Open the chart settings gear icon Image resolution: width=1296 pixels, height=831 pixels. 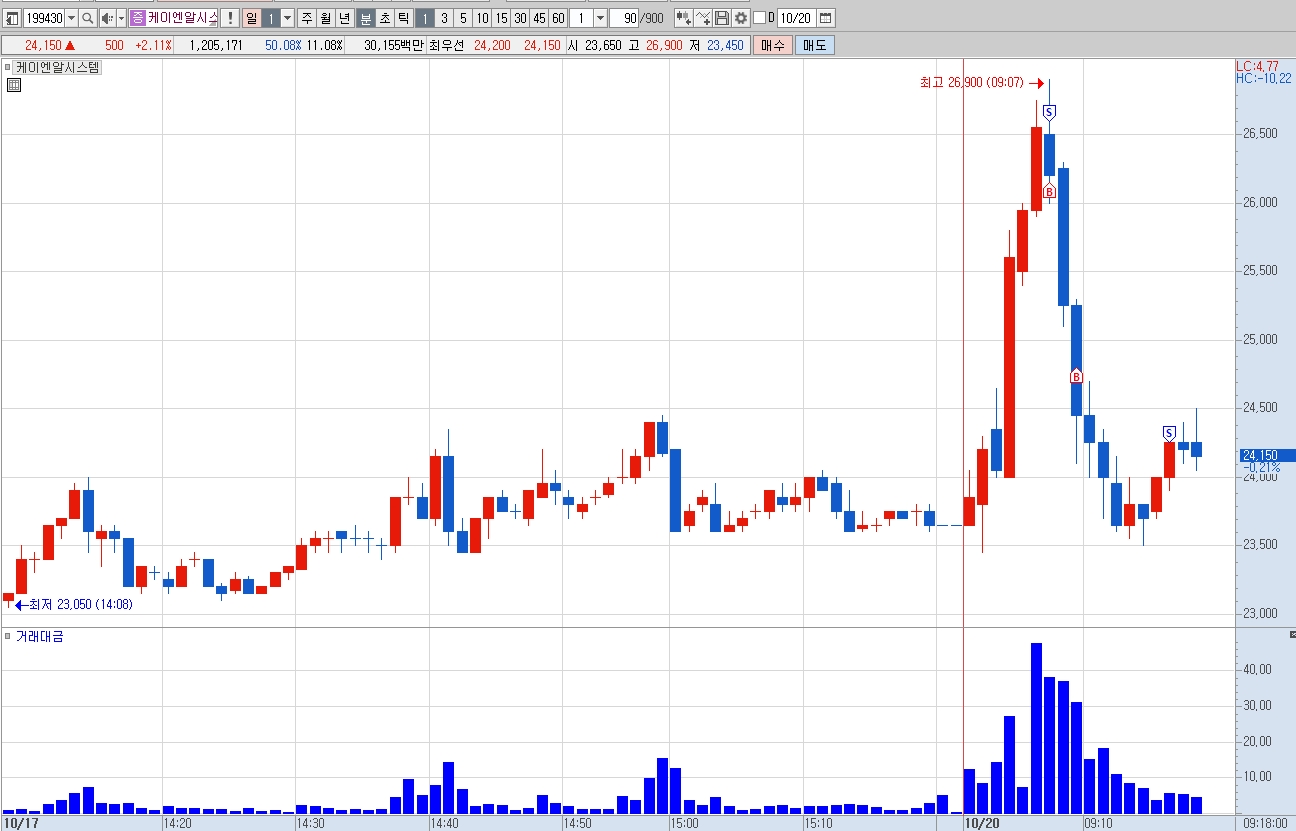tap(741, 18)
